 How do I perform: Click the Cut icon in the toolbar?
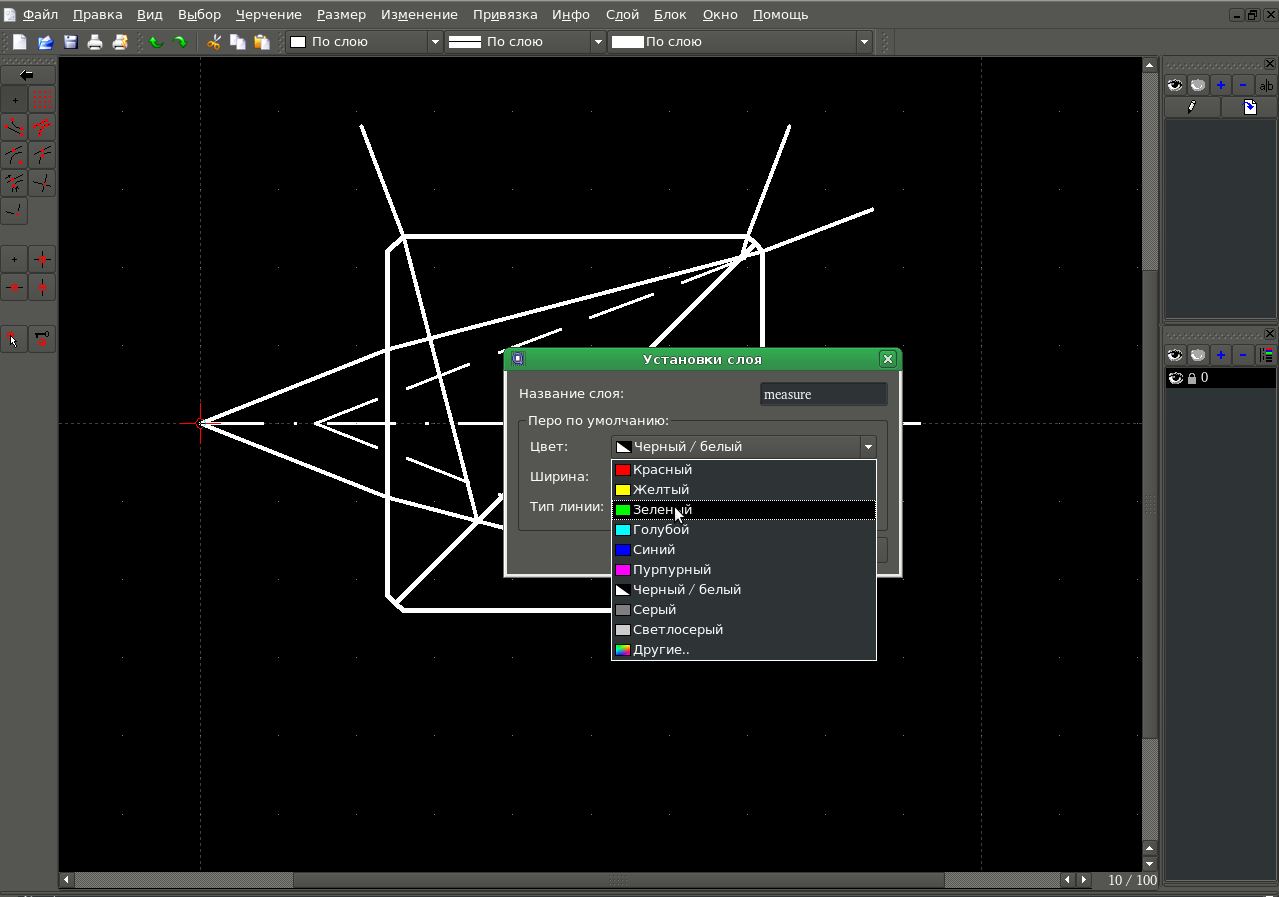click(x=212, y=41)
